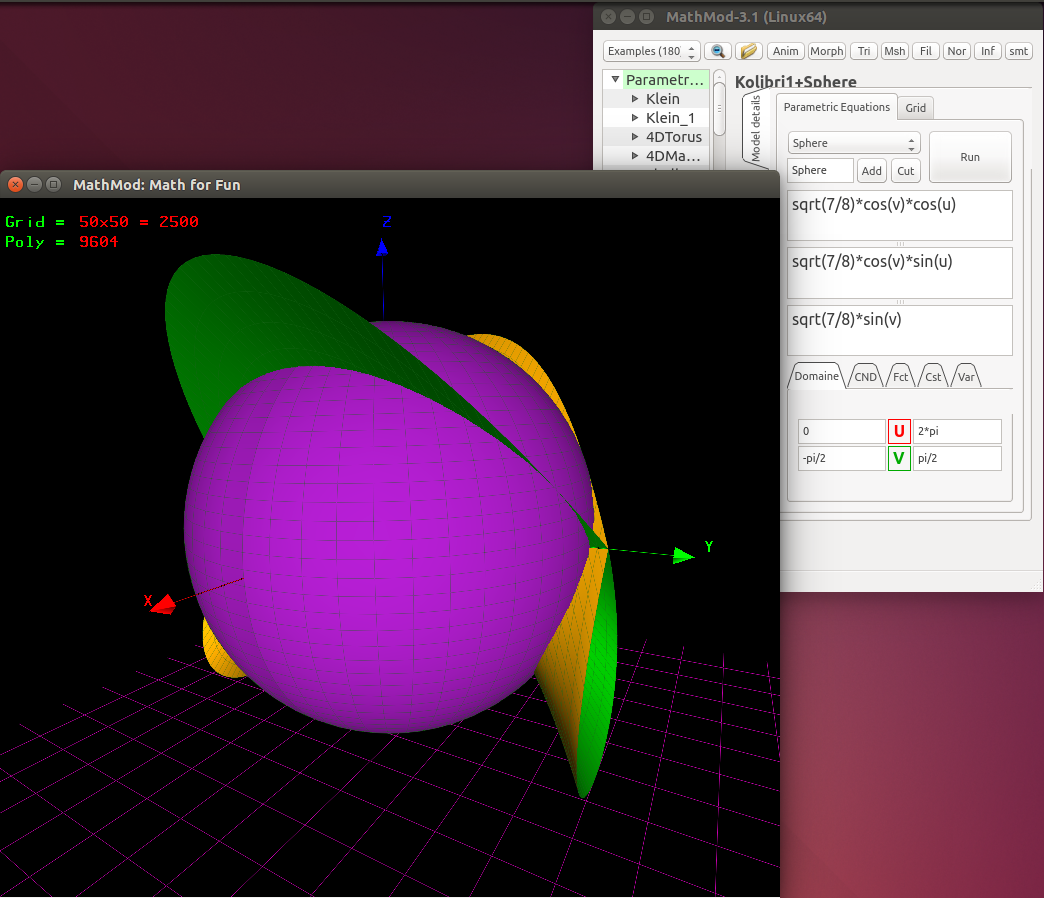The width and height of the screenshot is (1044, 898).
Task: Click the V minimum field containing -pi/2
Action: [842, 459]
